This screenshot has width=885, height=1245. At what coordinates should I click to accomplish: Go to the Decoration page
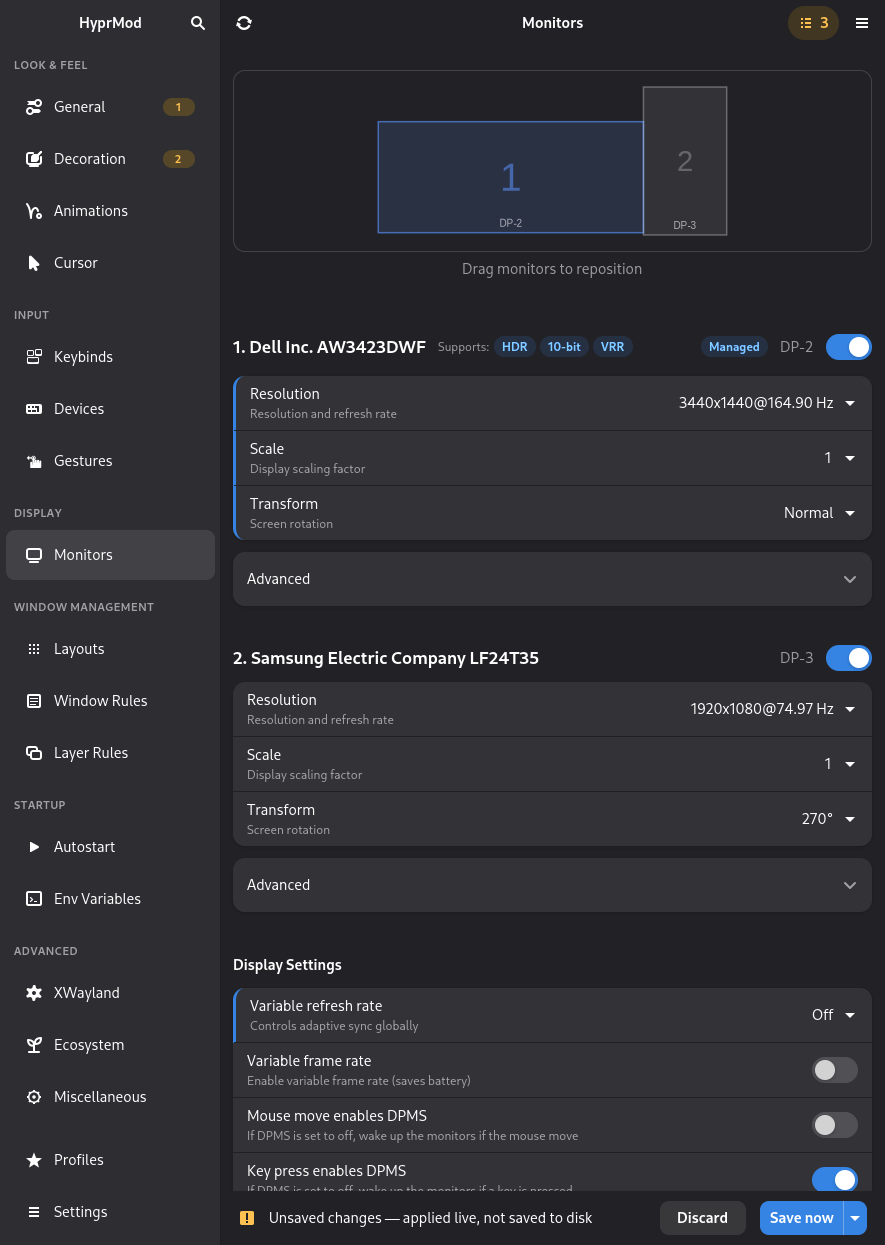(x=110, y=159)
